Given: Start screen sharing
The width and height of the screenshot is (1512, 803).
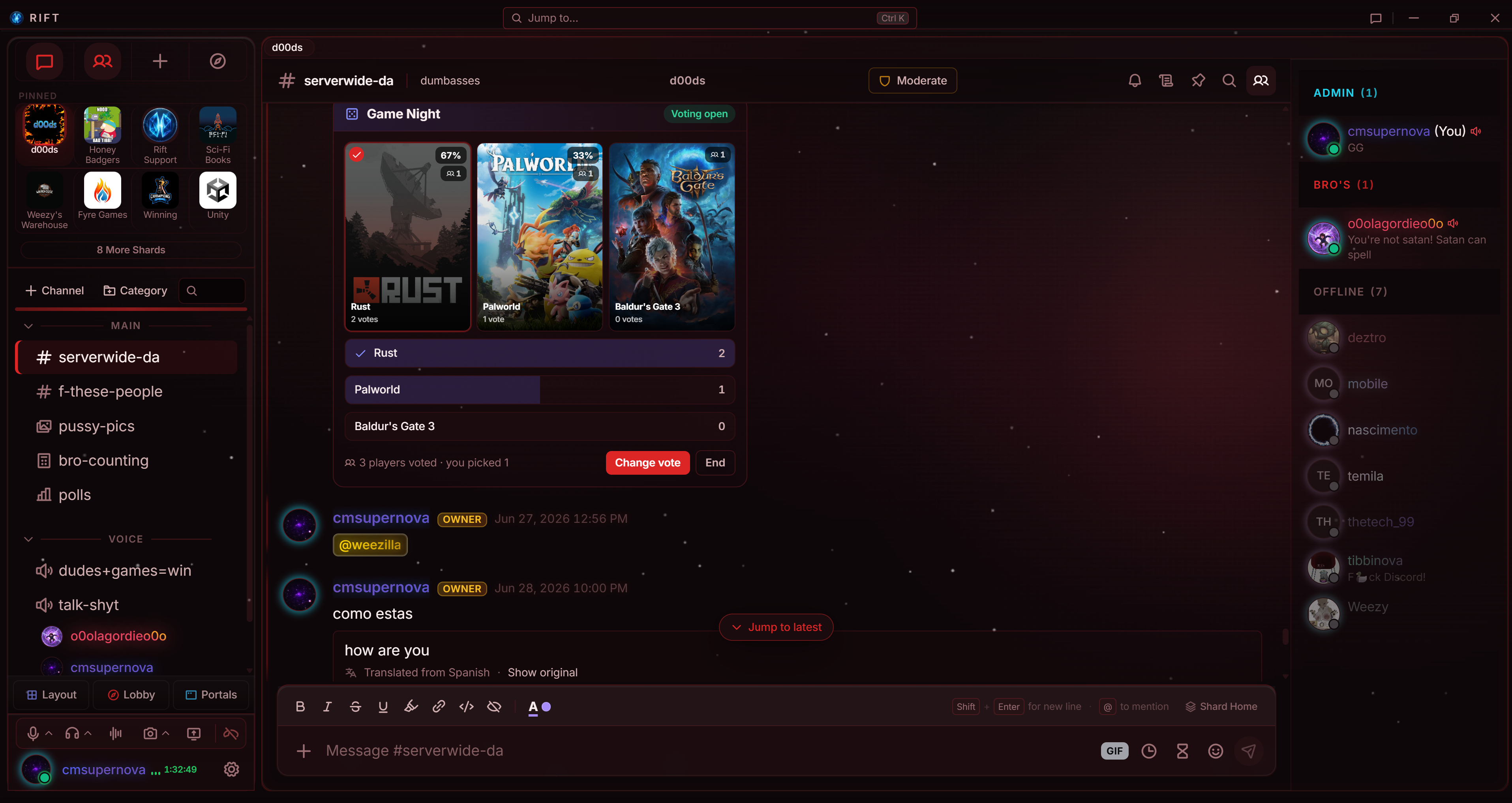Looking at the screenshot, I should (x=194, y=733).
